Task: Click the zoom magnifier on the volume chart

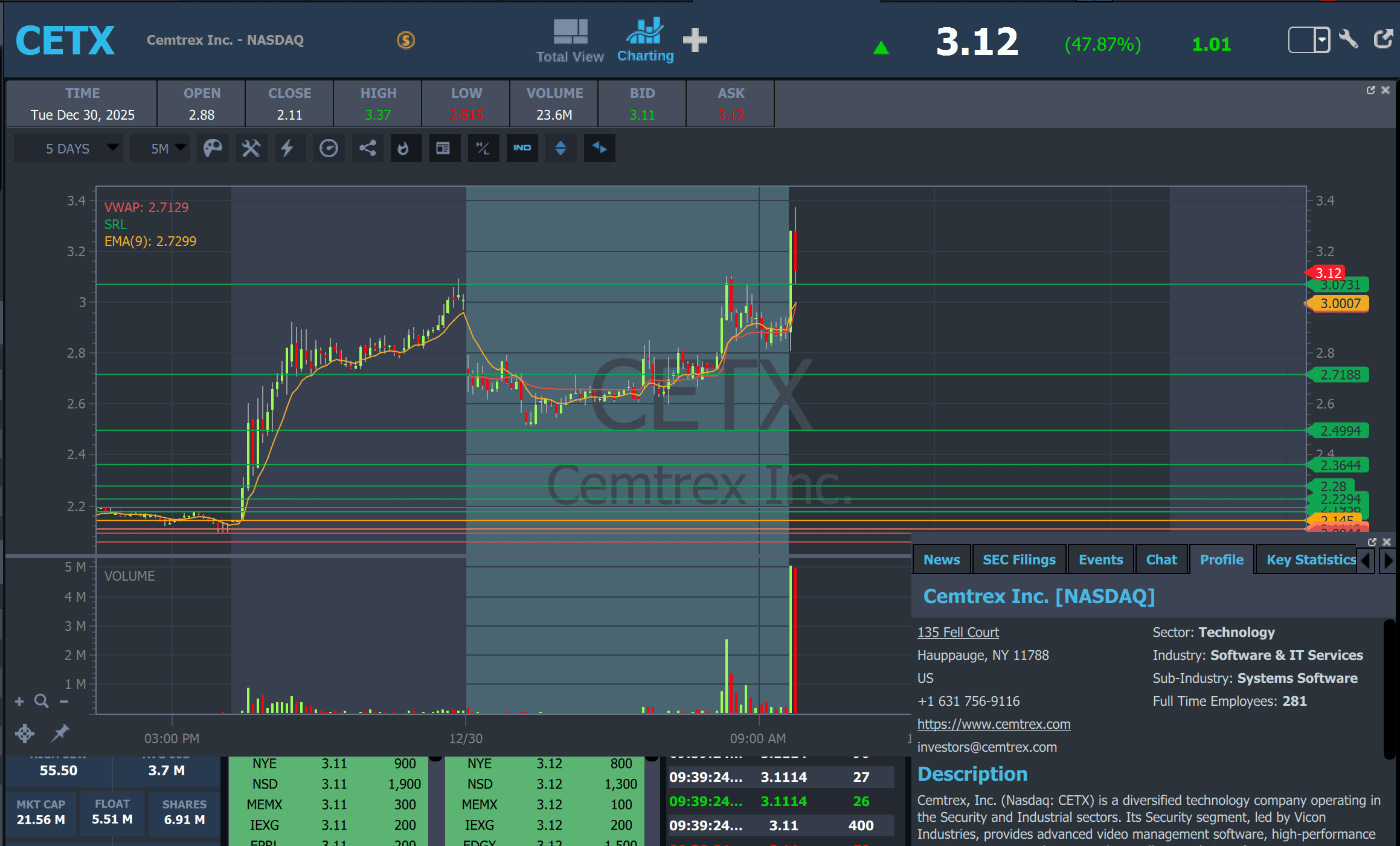Action: (42, 701)
